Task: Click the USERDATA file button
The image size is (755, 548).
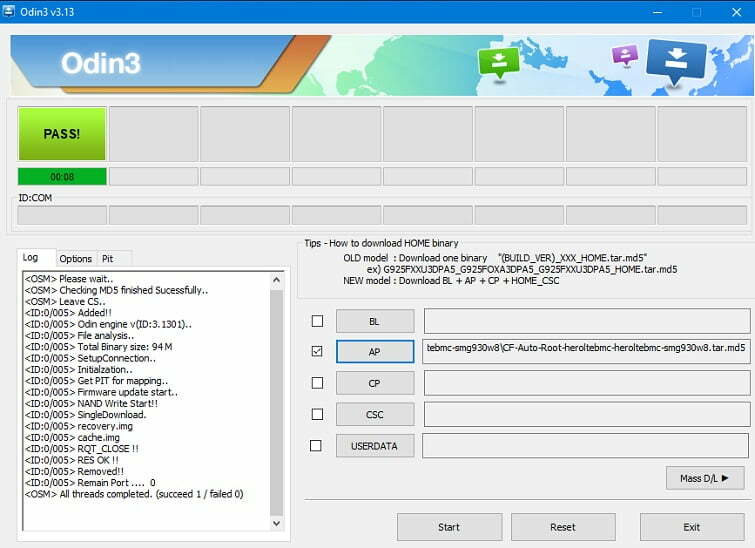Action: coord(375,446)
